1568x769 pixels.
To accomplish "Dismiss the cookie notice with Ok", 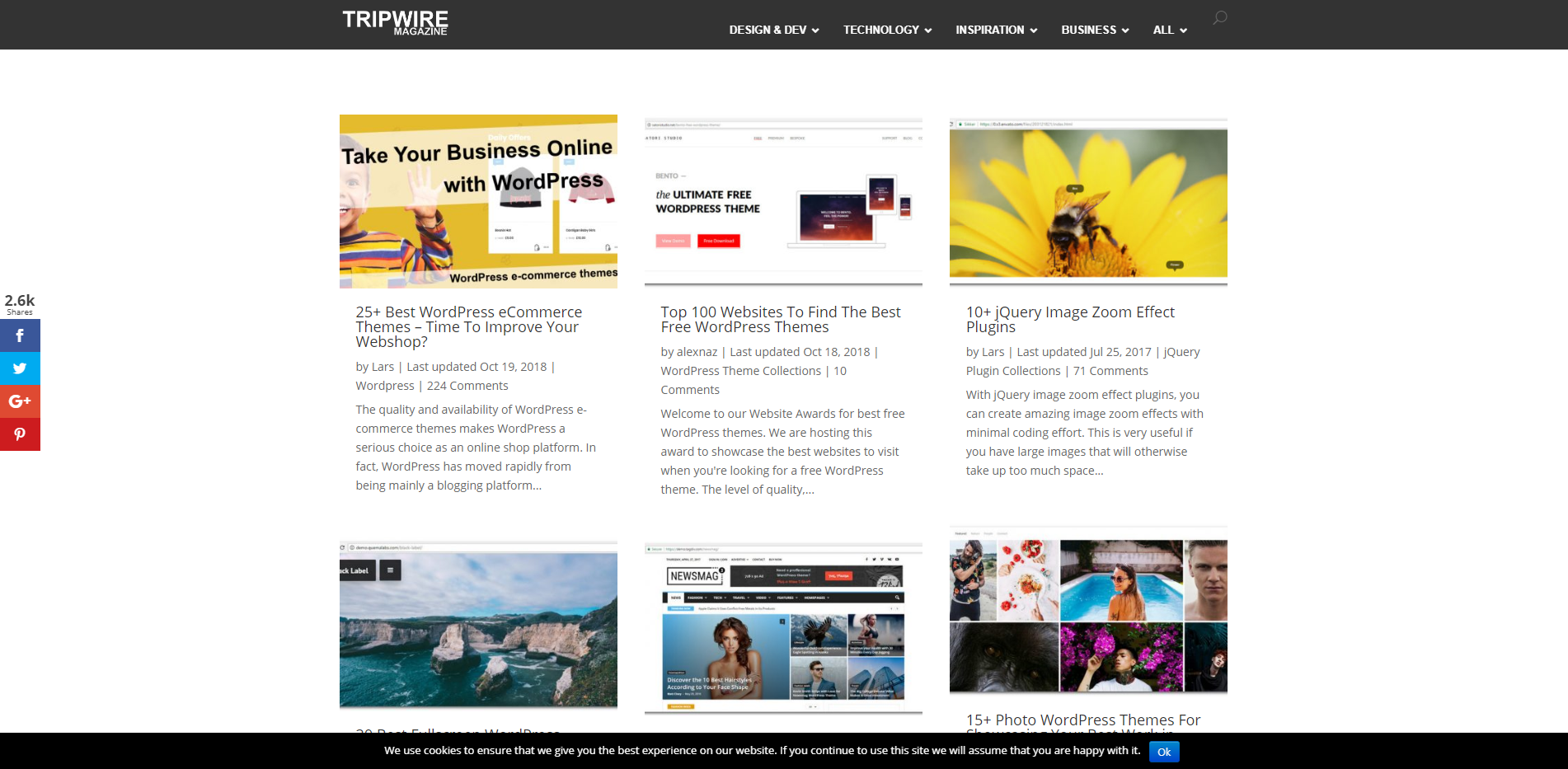I will pyautogui.click(x=1164, y=752).
